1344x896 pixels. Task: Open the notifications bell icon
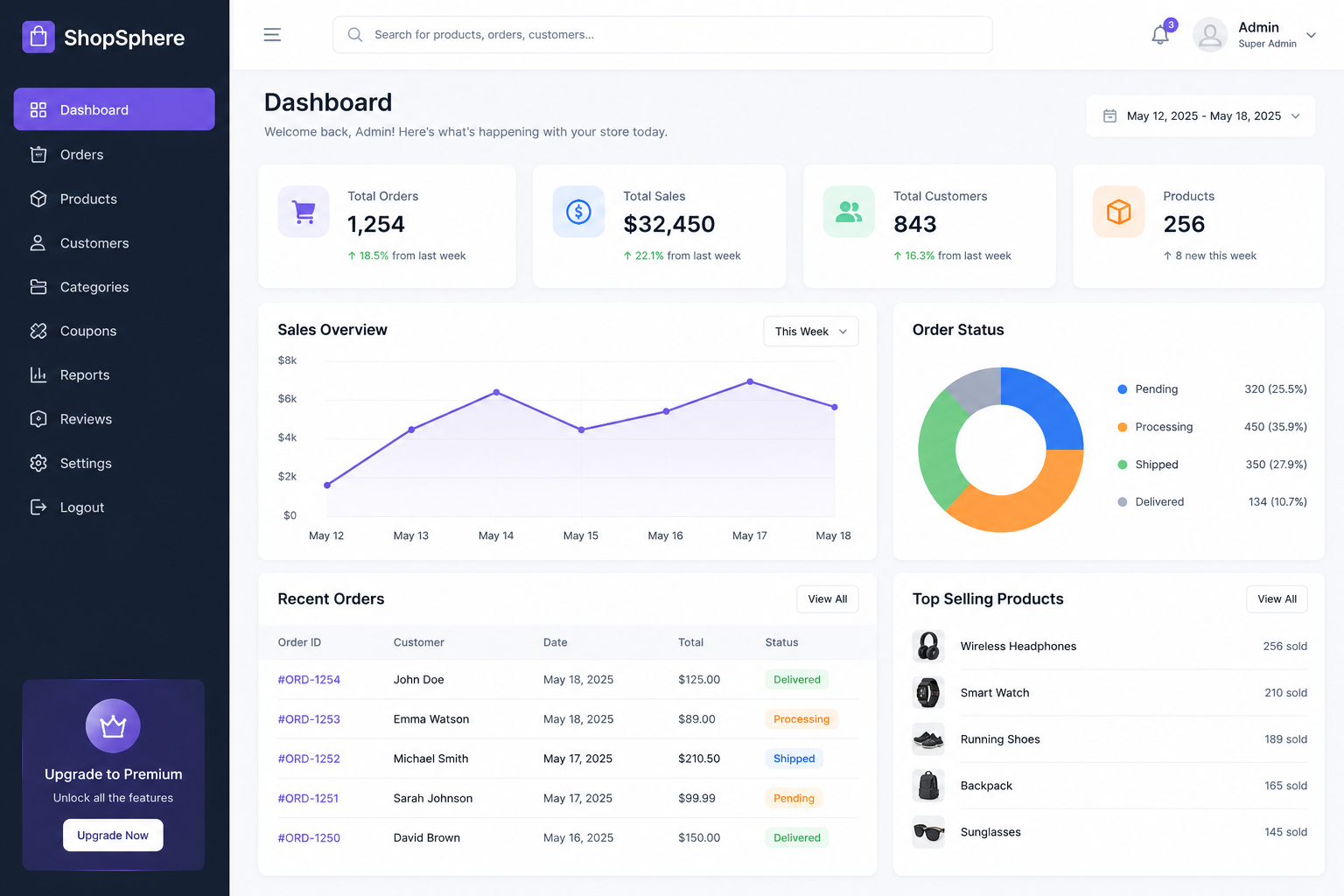(x=1160, y=35)
